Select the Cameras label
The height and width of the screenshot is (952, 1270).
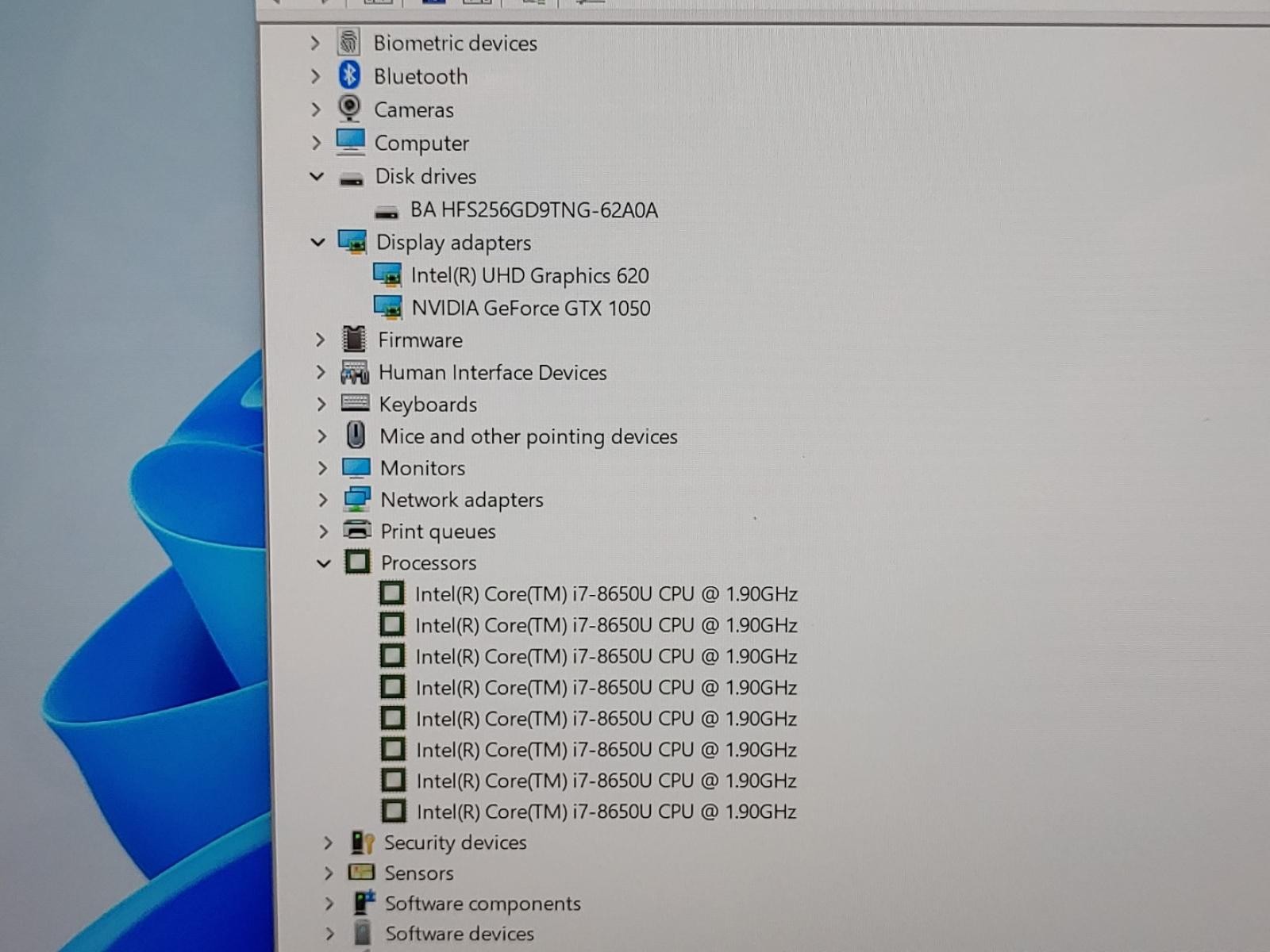414,109
